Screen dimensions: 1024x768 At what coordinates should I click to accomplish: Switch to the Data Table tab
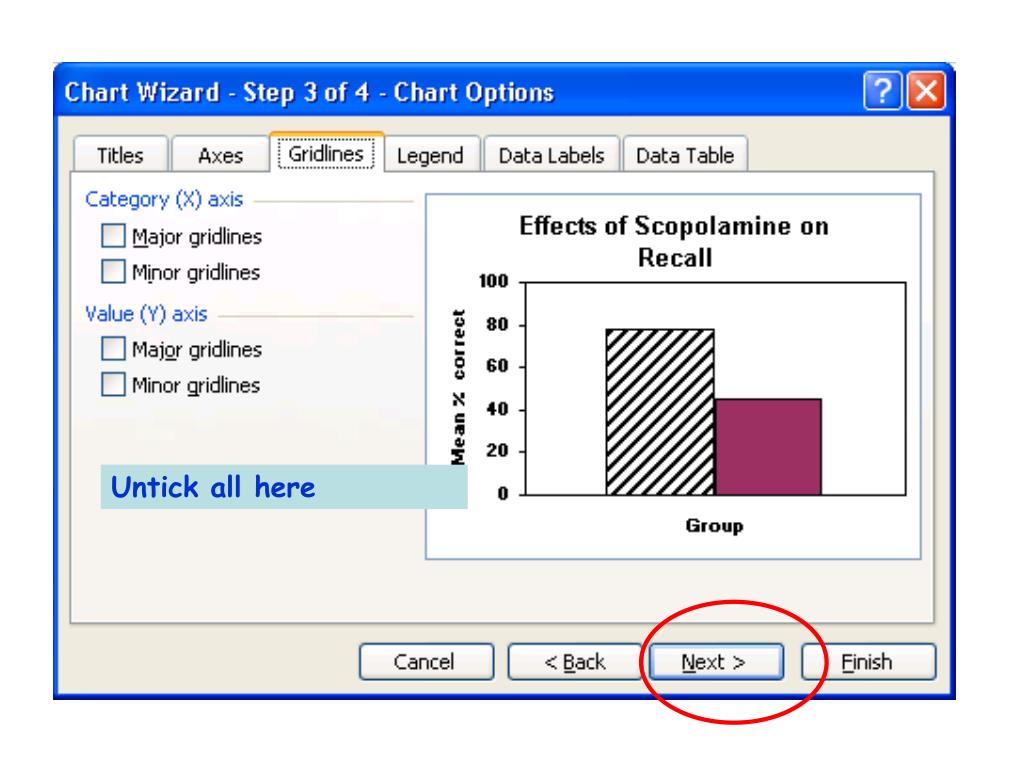pyautogui.click(x=685, y=155)
